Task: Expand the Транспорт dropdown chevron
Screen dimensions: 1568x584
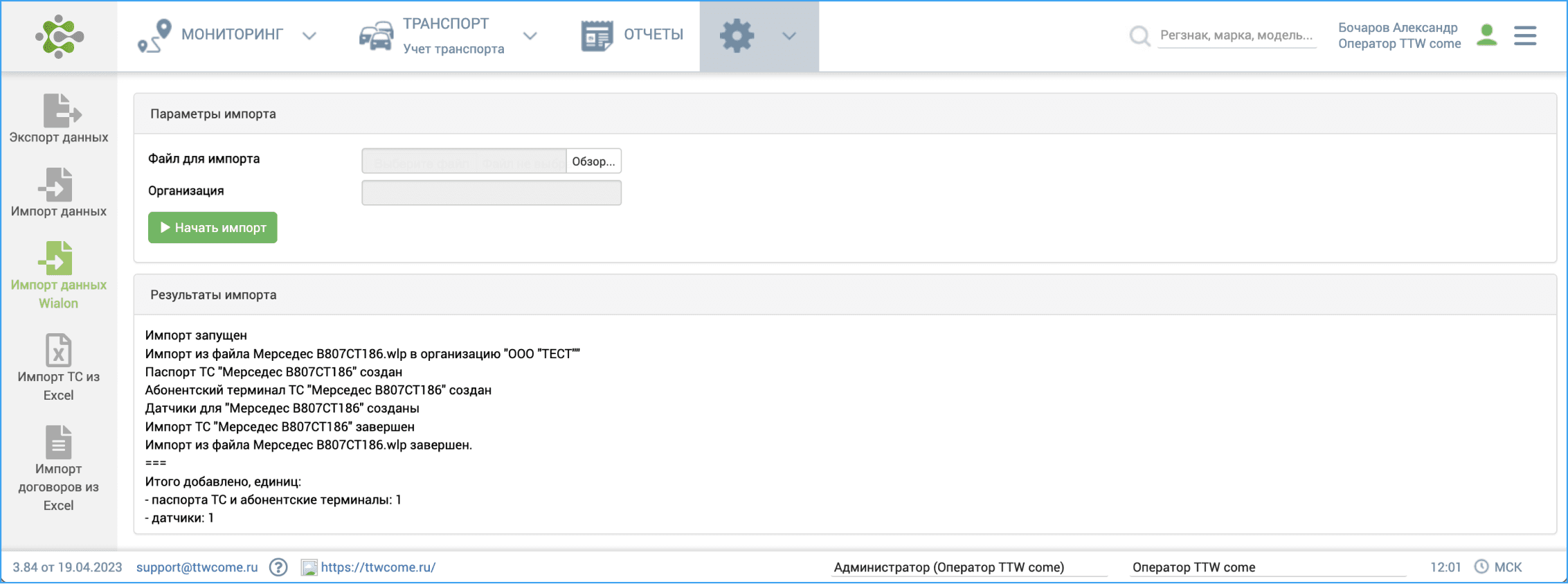Action: tap(530, 35)
